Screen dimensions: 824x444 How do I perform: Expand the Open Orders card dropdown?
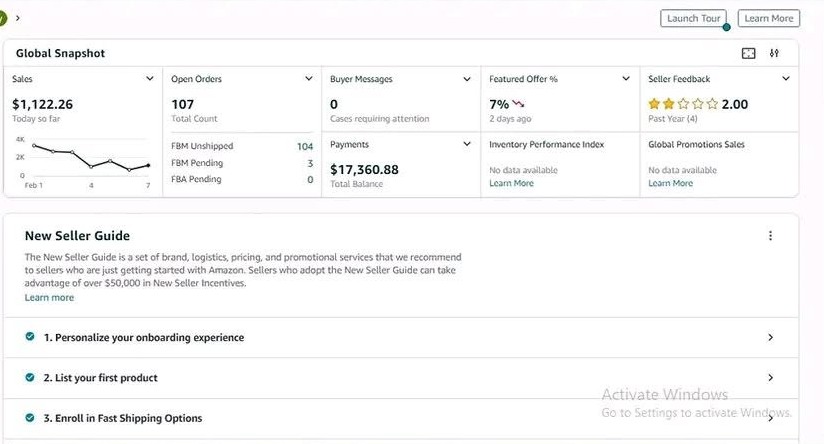coord(308,78)
